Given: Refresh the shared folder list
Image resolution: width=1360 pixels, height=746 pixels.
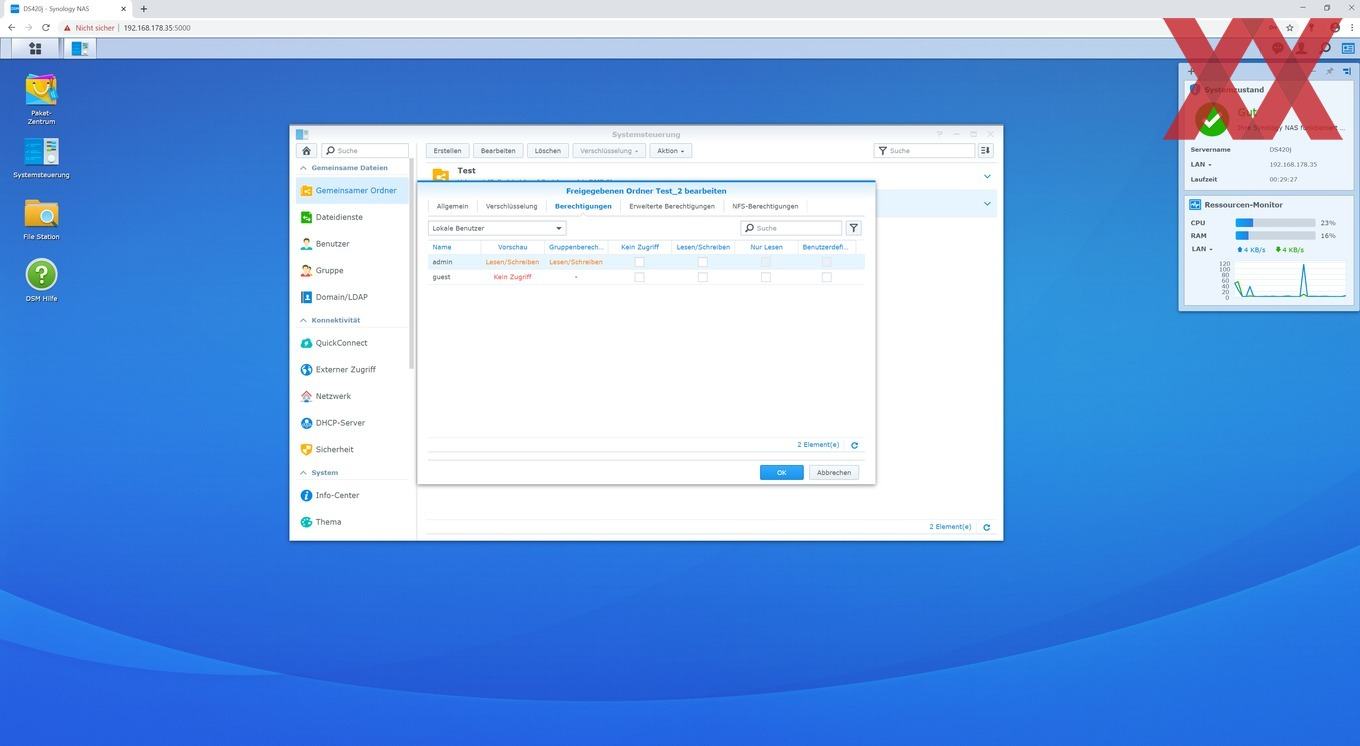Looking at the screenshot, I should tap(986, 527).
